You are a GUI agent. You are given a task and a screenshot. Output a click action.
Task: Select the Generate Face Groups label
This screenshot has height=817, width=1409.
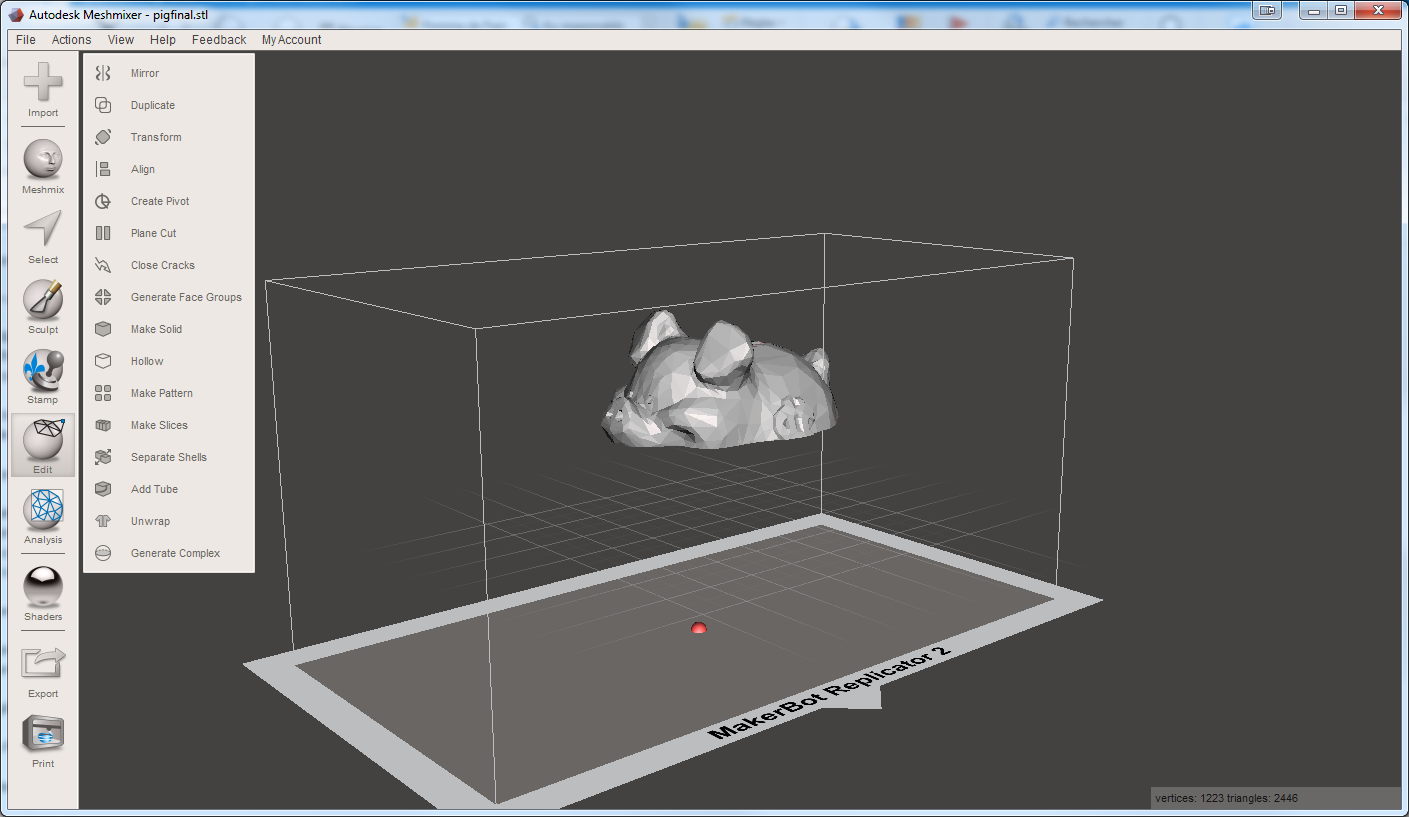pyautogui.click(x=186, y=297)
